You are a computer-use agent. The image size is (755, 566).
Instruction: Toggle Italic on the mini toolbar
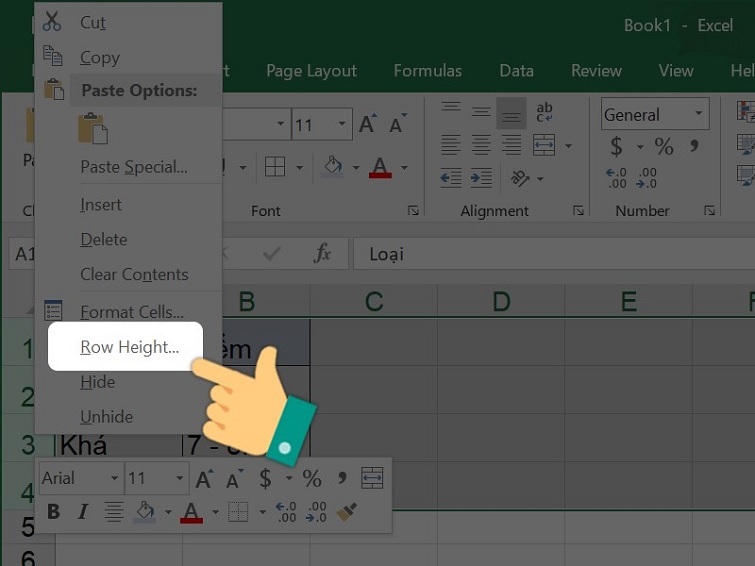coord(83,512)
